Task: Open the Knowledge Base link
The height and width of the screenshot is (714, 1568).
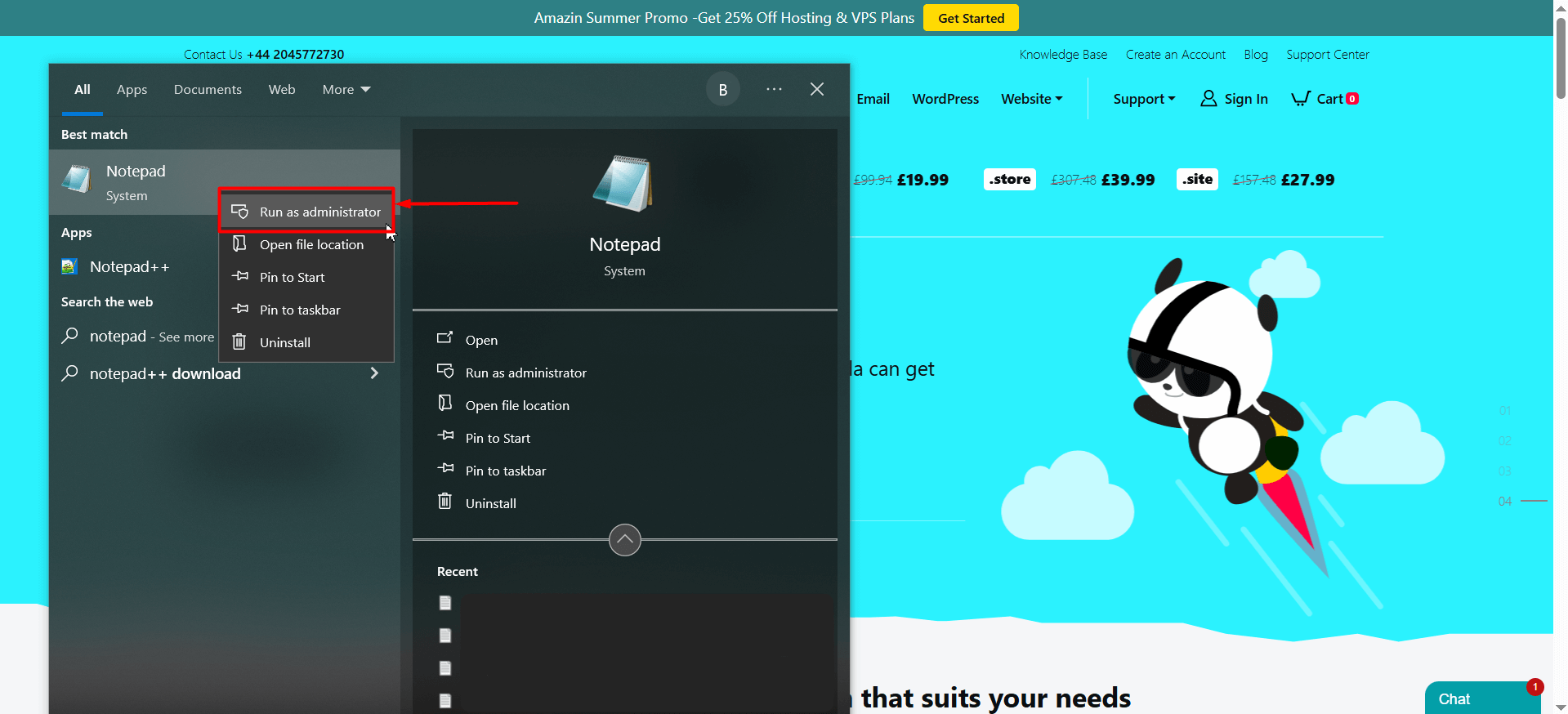Action: [1063, 55]
